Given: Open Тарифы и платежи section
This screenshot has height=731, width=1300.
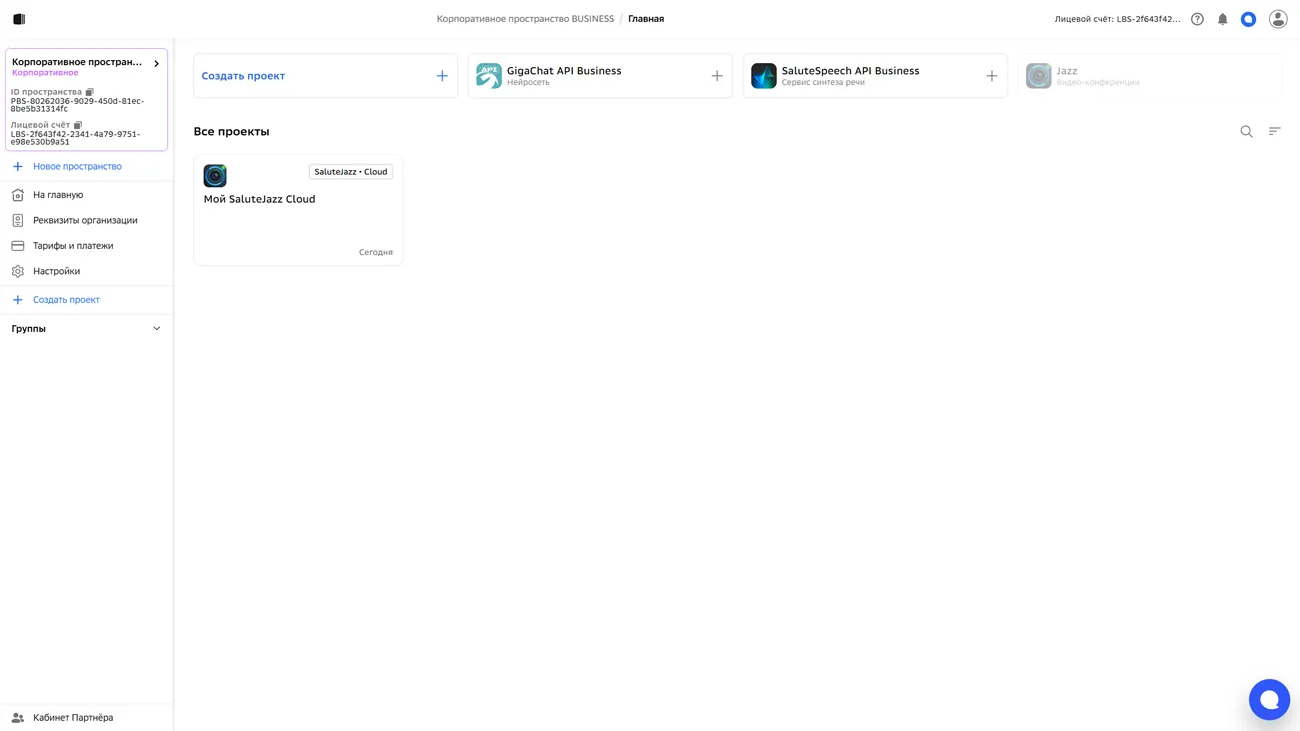Looking at the screenshot, I should [73, 246].
